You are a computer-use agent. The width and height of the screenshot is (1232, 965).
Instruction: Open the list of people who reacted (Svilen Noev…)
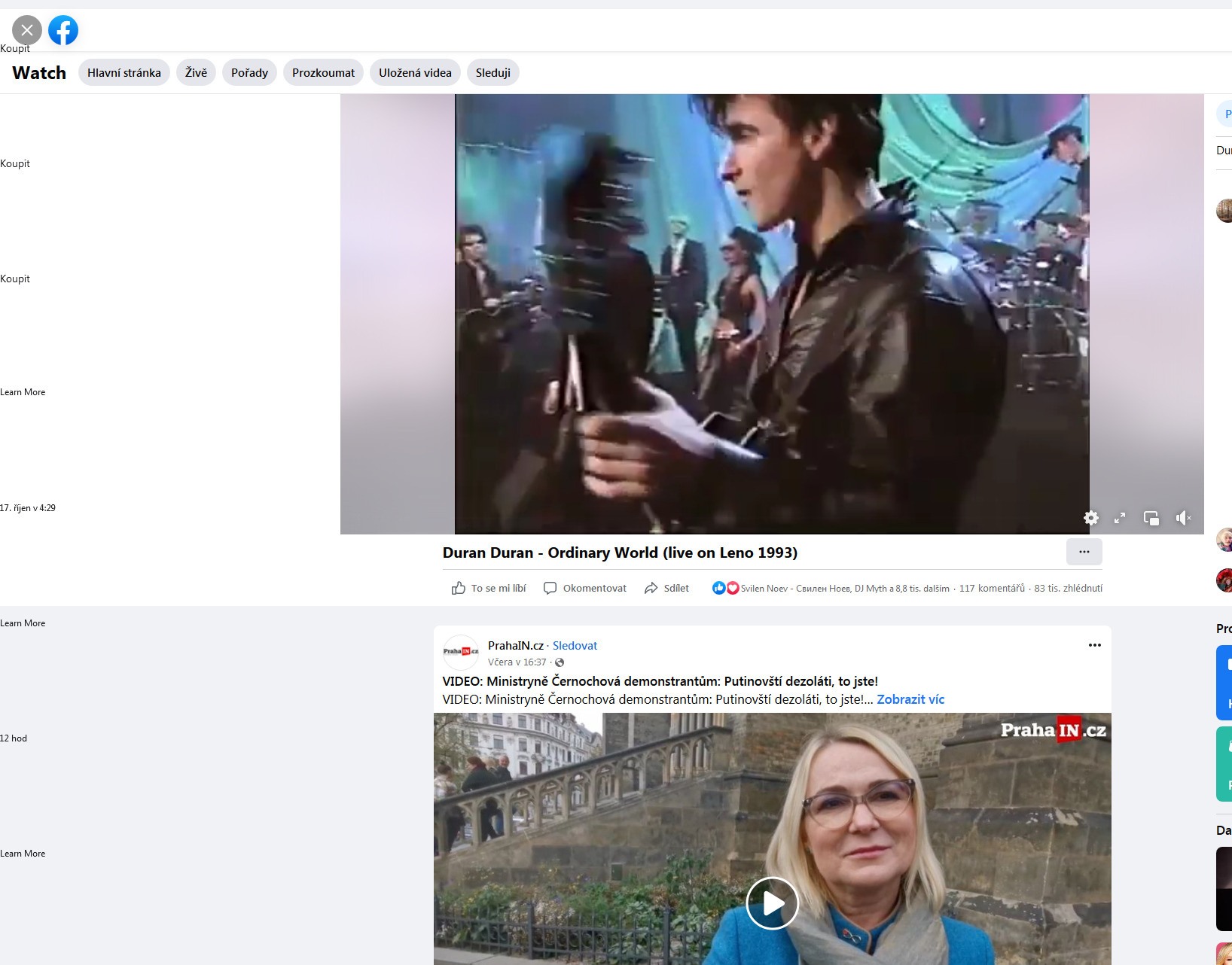tap(845, 589)
